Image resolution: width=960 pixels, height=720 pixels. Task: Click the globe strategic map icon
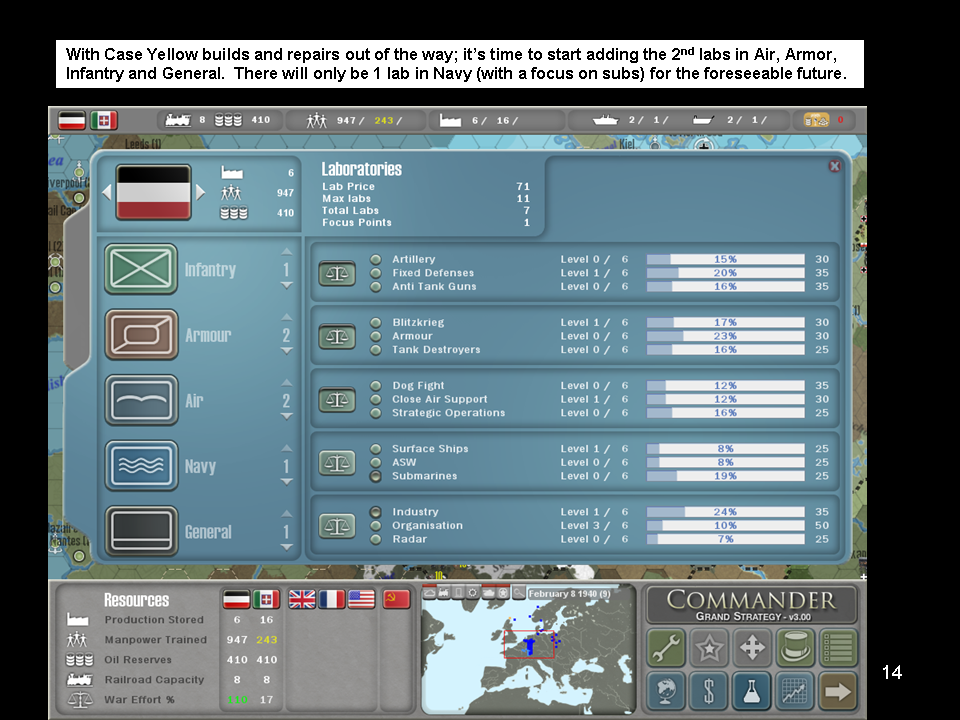pyautogui.click(x=667, y=690)
